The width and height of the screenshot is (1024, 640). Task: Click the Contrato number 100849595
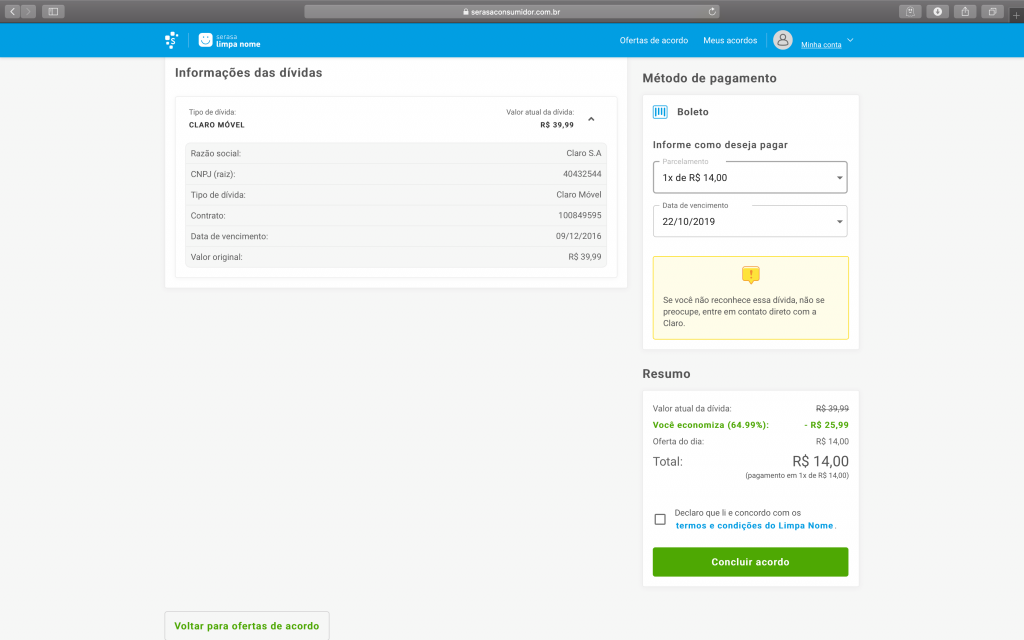tap(580, 215)
